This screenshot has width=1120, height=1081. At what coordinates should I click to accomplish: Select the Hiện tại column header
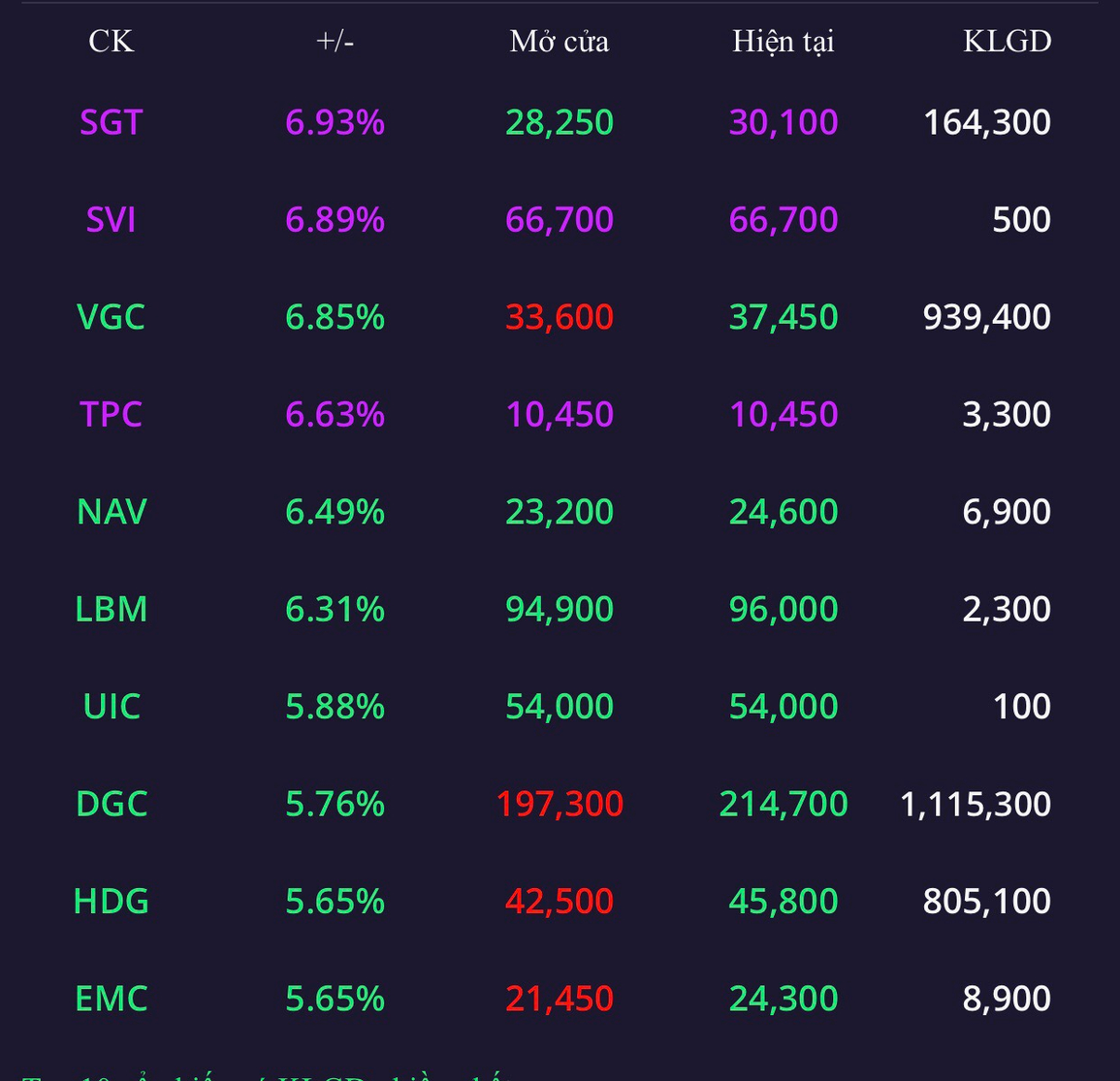(783, 41)
